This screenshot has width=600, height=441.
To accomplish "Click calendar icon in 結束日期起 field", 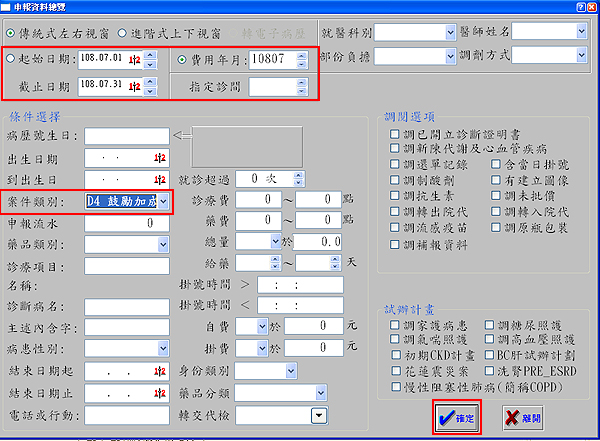I will tap(159, 371).
